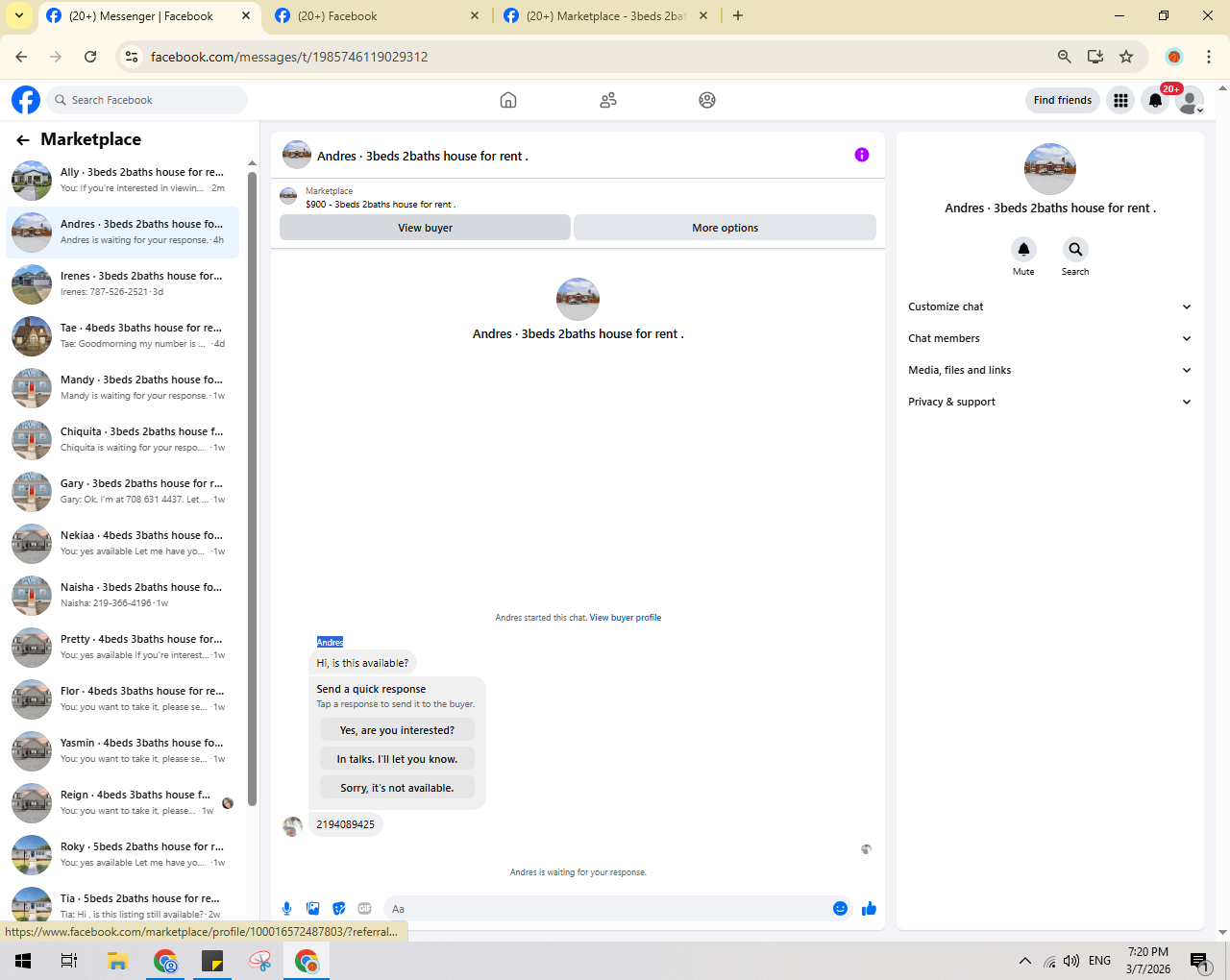Click the Search Facebook field
The image size is (1230, 980).
tap(147, 100)
